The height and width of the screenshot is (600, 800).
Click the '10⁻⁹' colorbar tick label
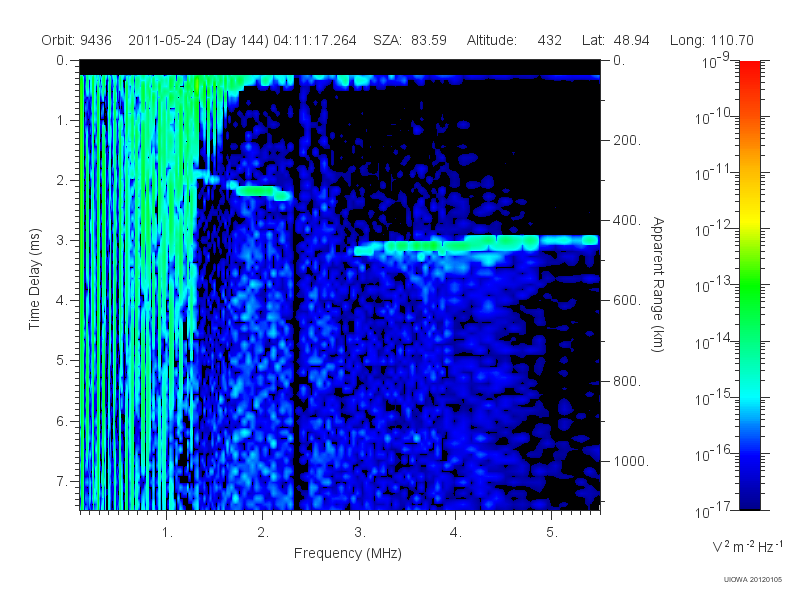point(715,61)
